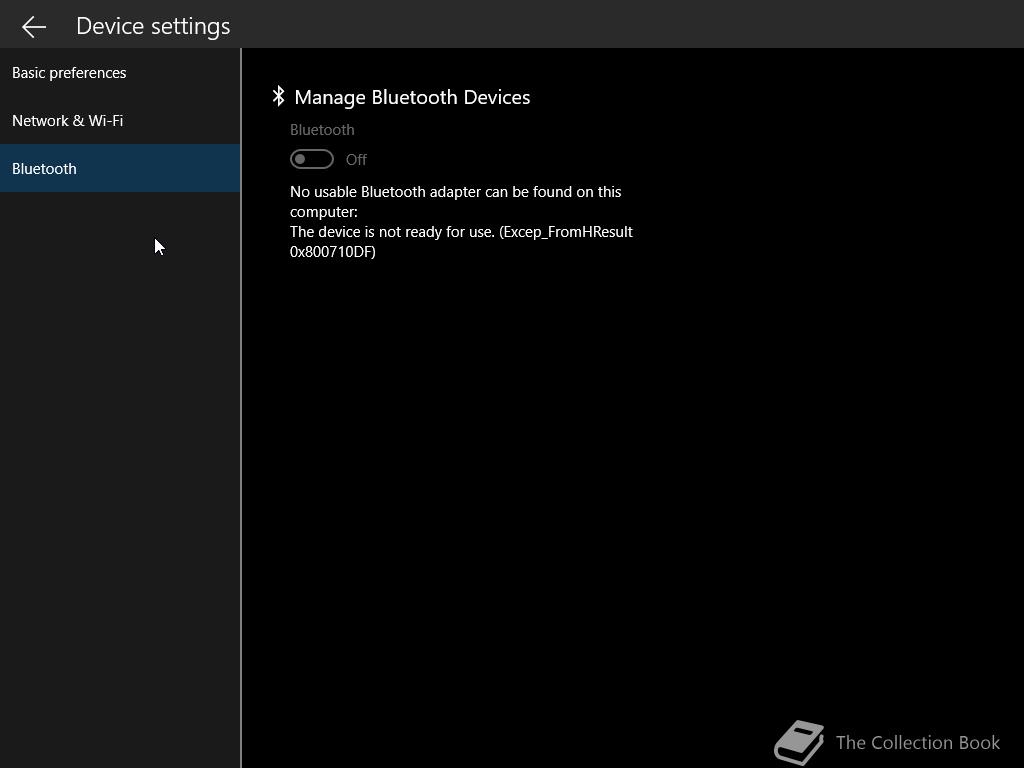Image resolution: width=1024 pixels, height=768 pixels.
Task: Click the Bluetooth symbol beside Manage Bluetooth Devices
Action: (278, 96)
